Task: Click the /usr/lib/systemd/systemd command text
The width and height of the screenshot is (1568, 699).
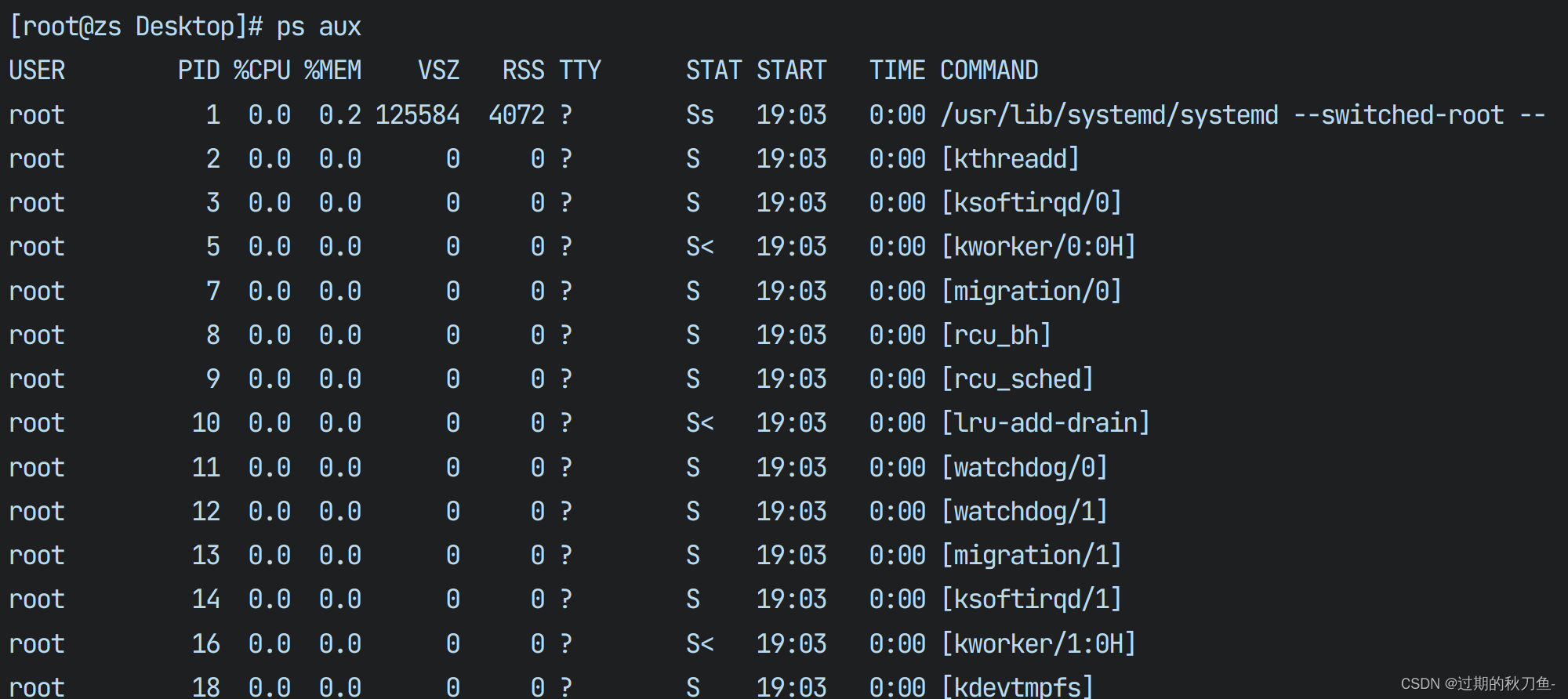Action: click(x=1109, y=115)
